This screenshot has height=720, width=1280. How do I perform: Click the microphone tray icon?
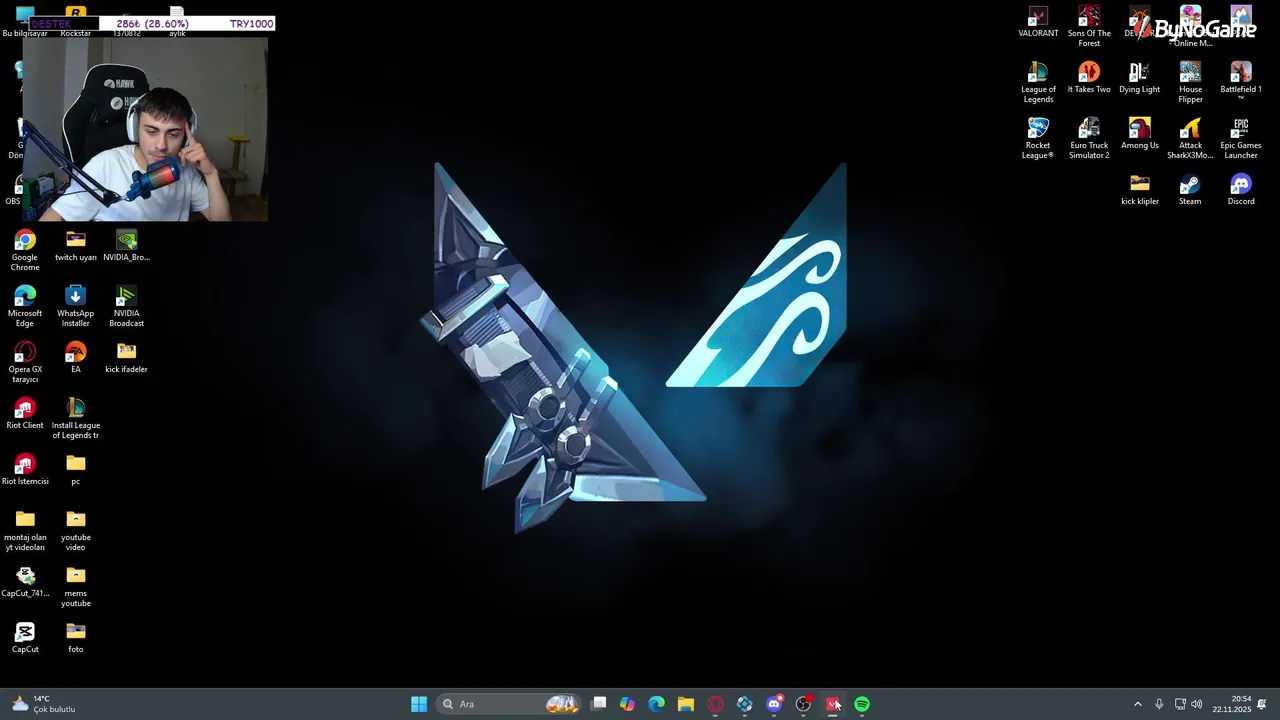point(1159,704)
